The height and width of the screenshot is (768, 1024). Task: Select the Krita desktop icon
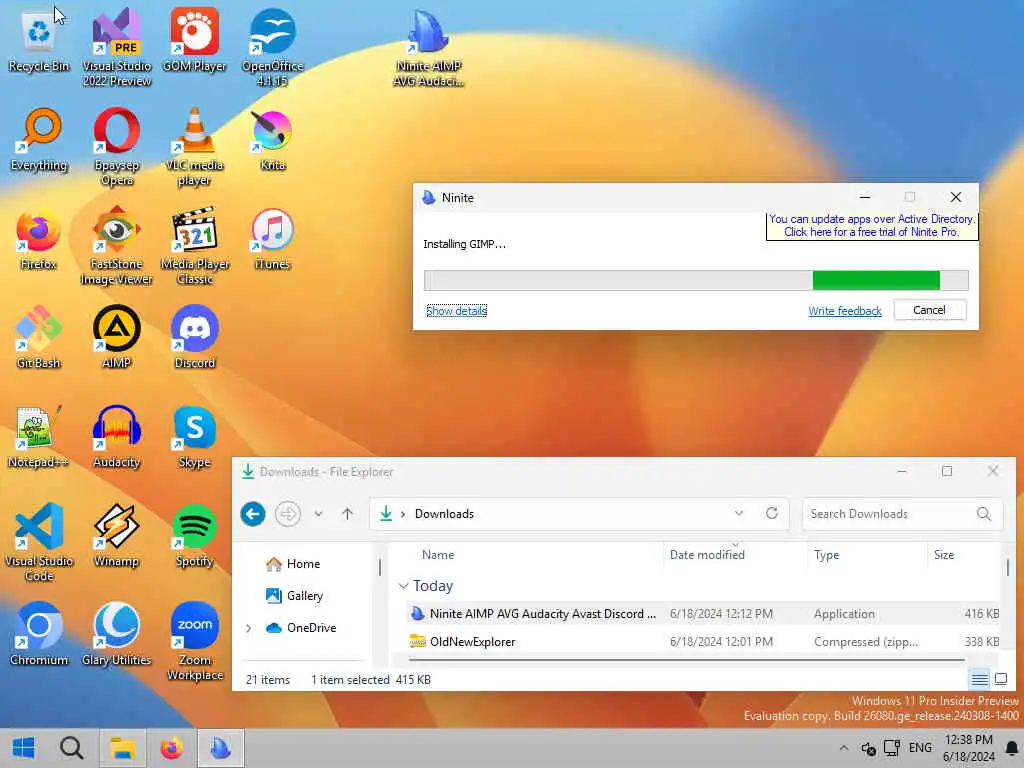tap(272, 140)
